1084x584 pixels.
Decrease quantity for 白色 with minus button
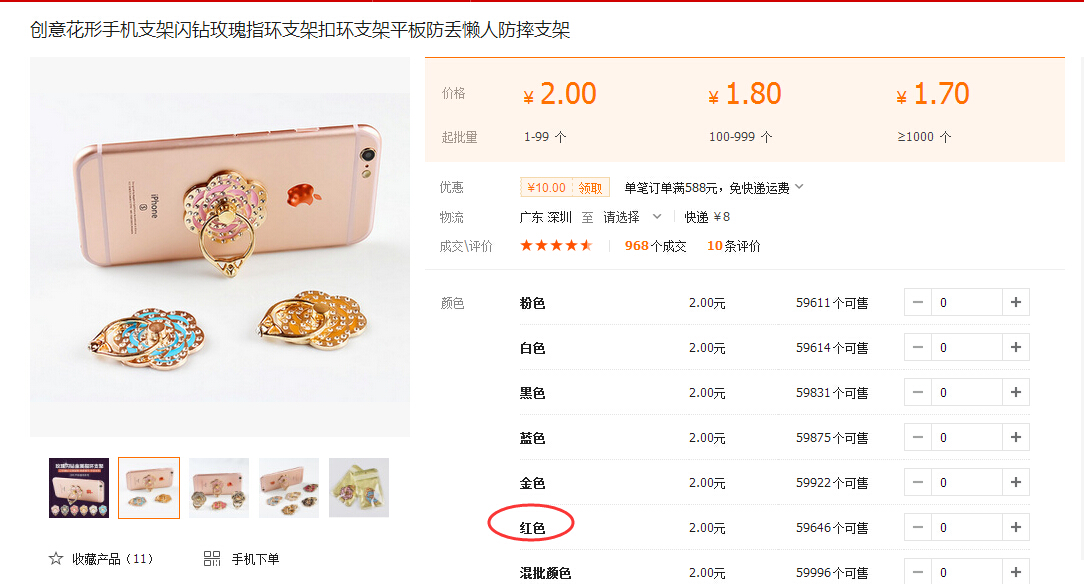tap(918, 347)
